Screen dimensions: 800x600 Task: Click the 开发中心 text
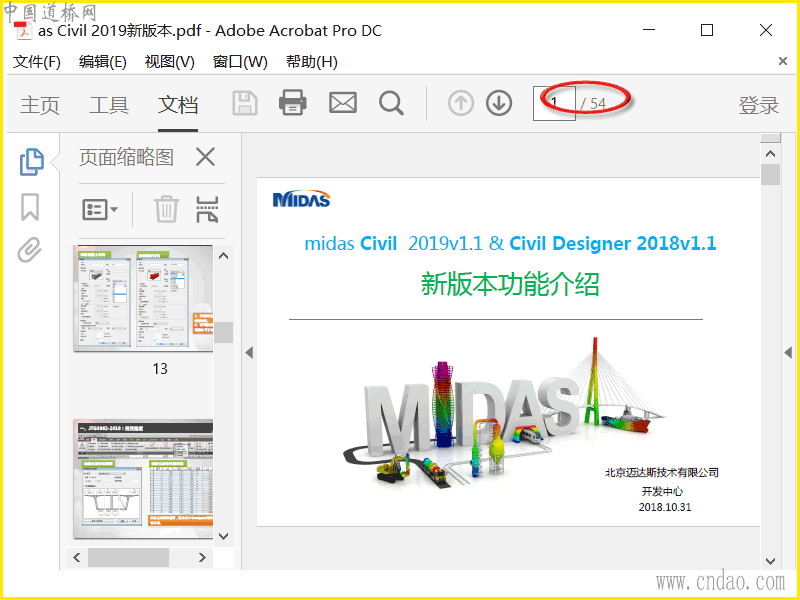[x=662, y=491]
